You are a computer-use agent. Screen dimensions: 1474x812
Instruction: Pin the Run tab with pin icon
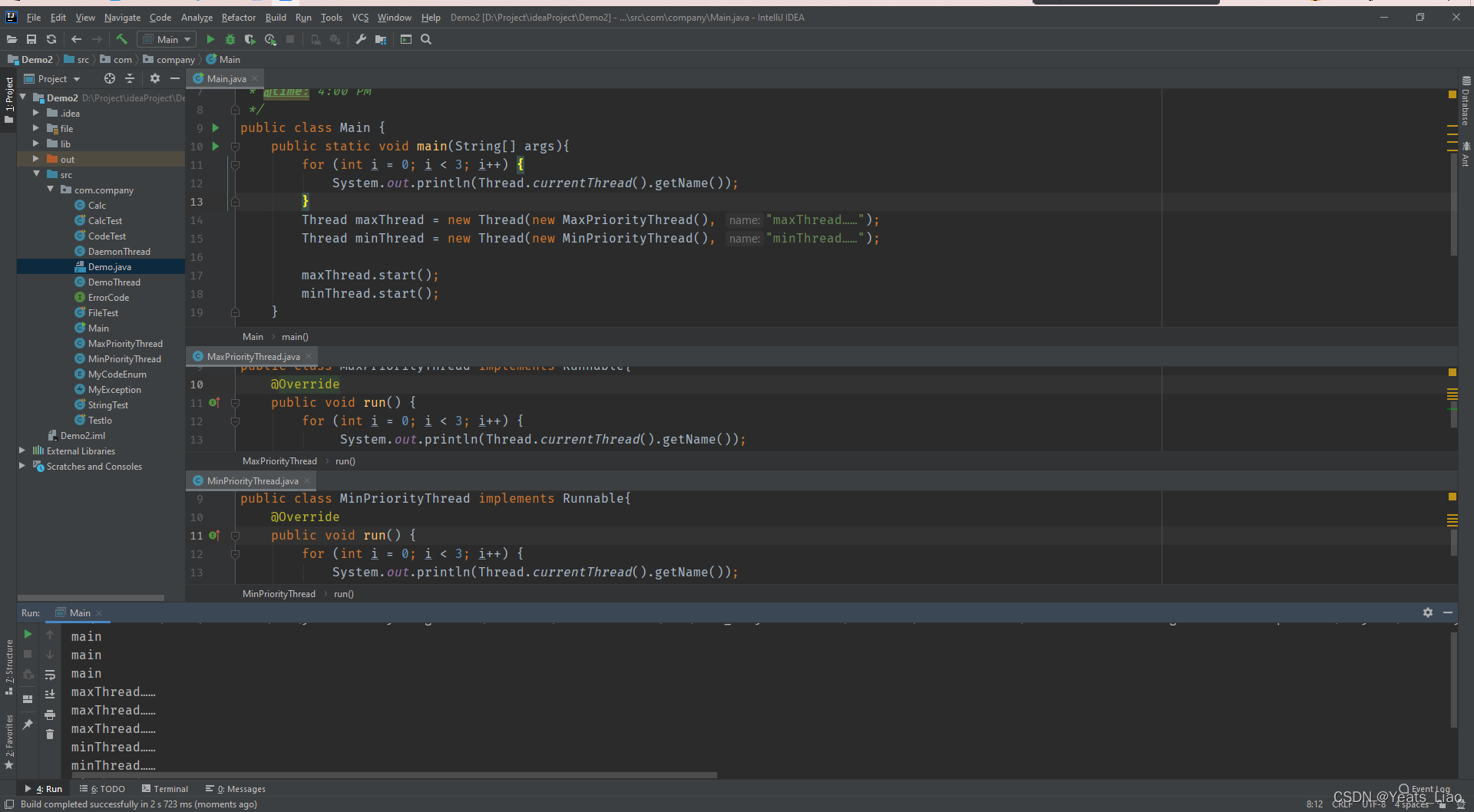(28, 724)
